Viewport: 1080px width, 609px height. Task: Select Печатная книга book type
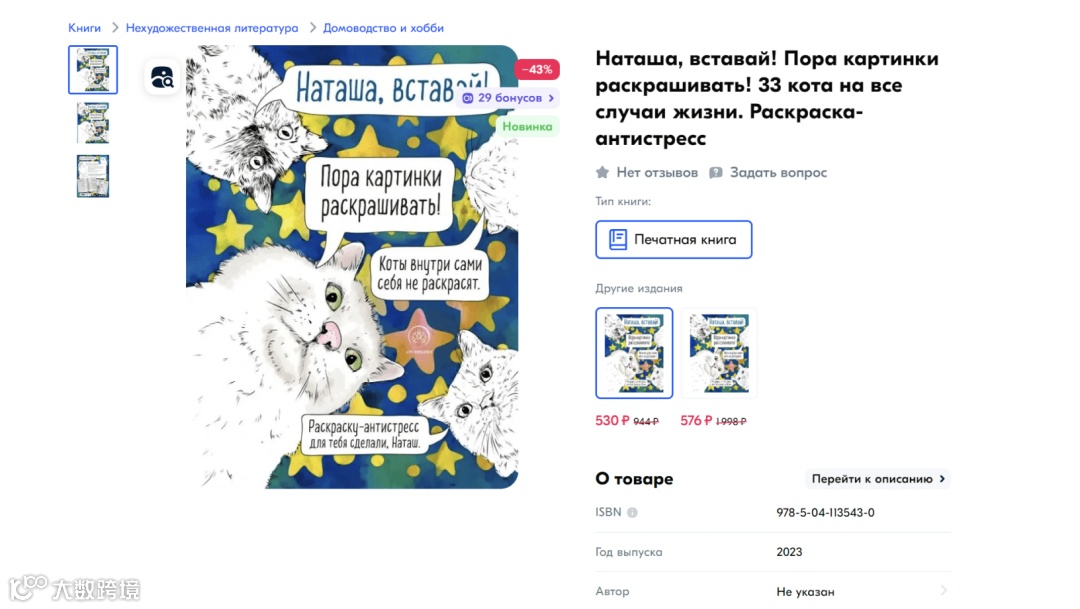pyautogui.click(x=674, y=240)
